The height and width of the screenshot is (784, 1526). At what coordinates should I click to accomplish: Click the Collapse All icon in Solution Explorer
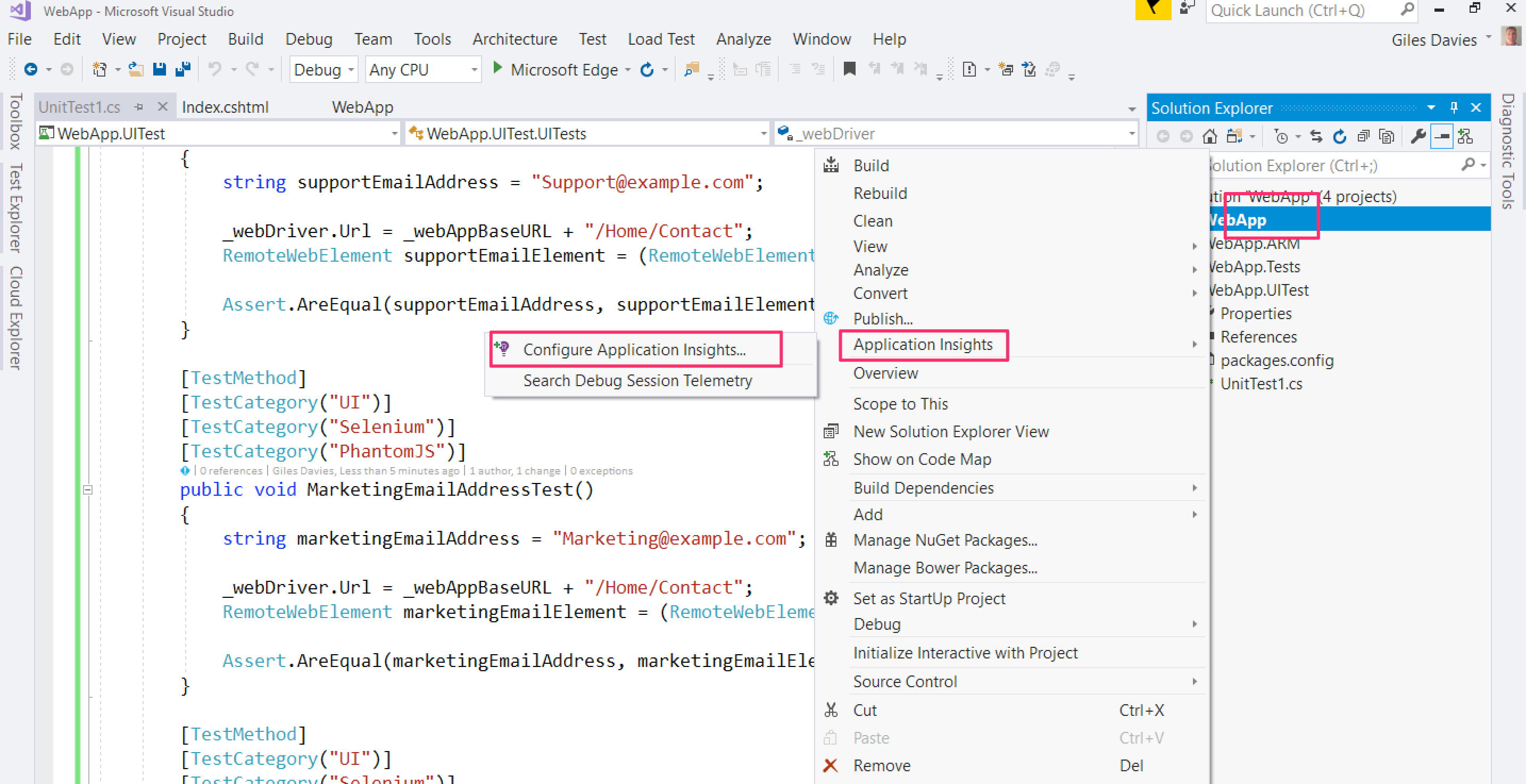tap(1363, 137)
